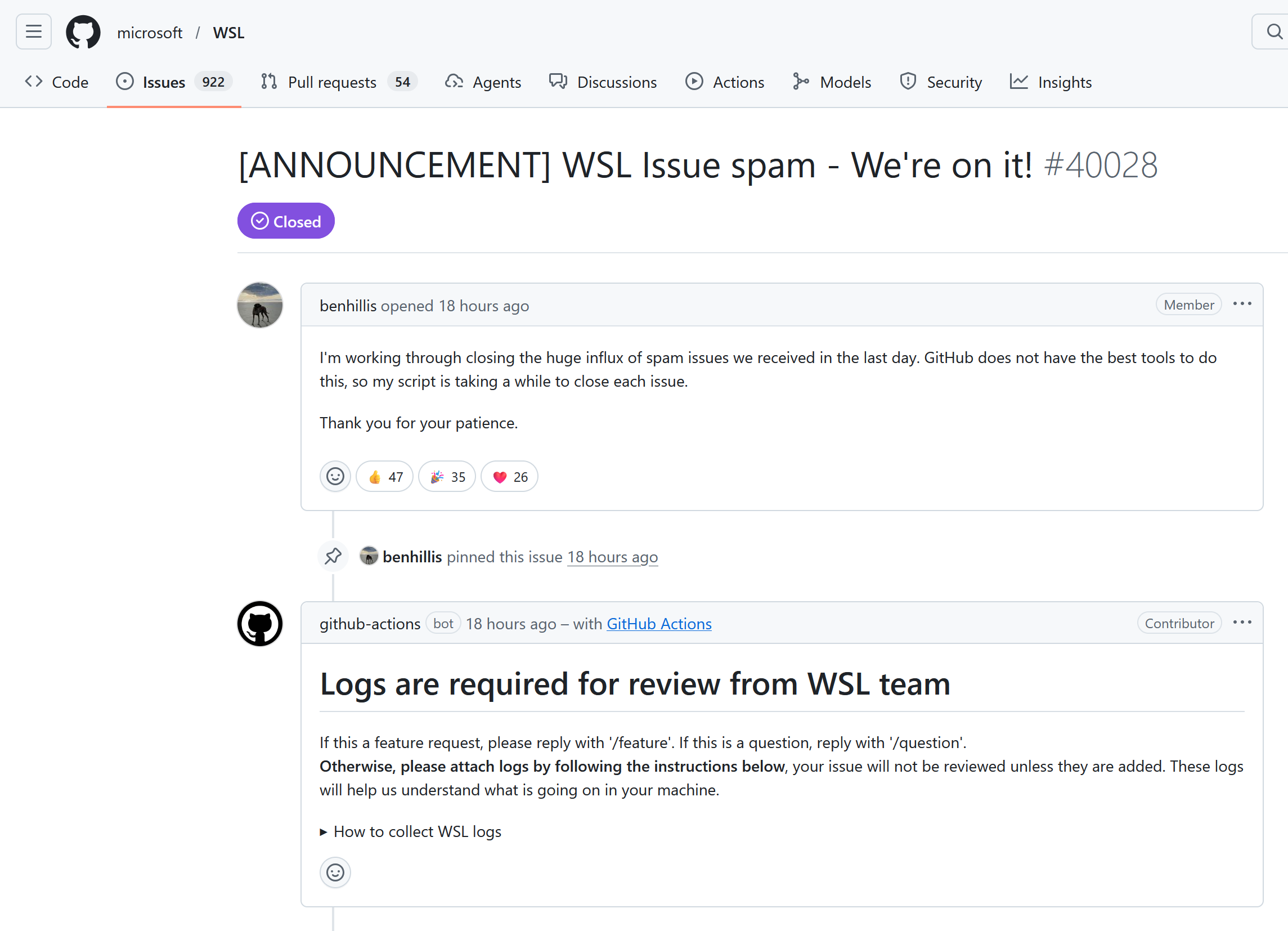Viewport: 1288px width, 931px height.
Task: Add reaction via smiley on benhillis post
Action: click(x=335, y=476)
